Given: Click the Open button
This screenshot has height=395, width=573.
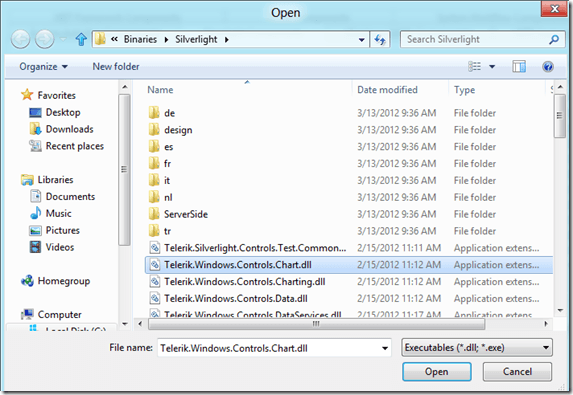Looking at the screenshot, I should 437,372.
